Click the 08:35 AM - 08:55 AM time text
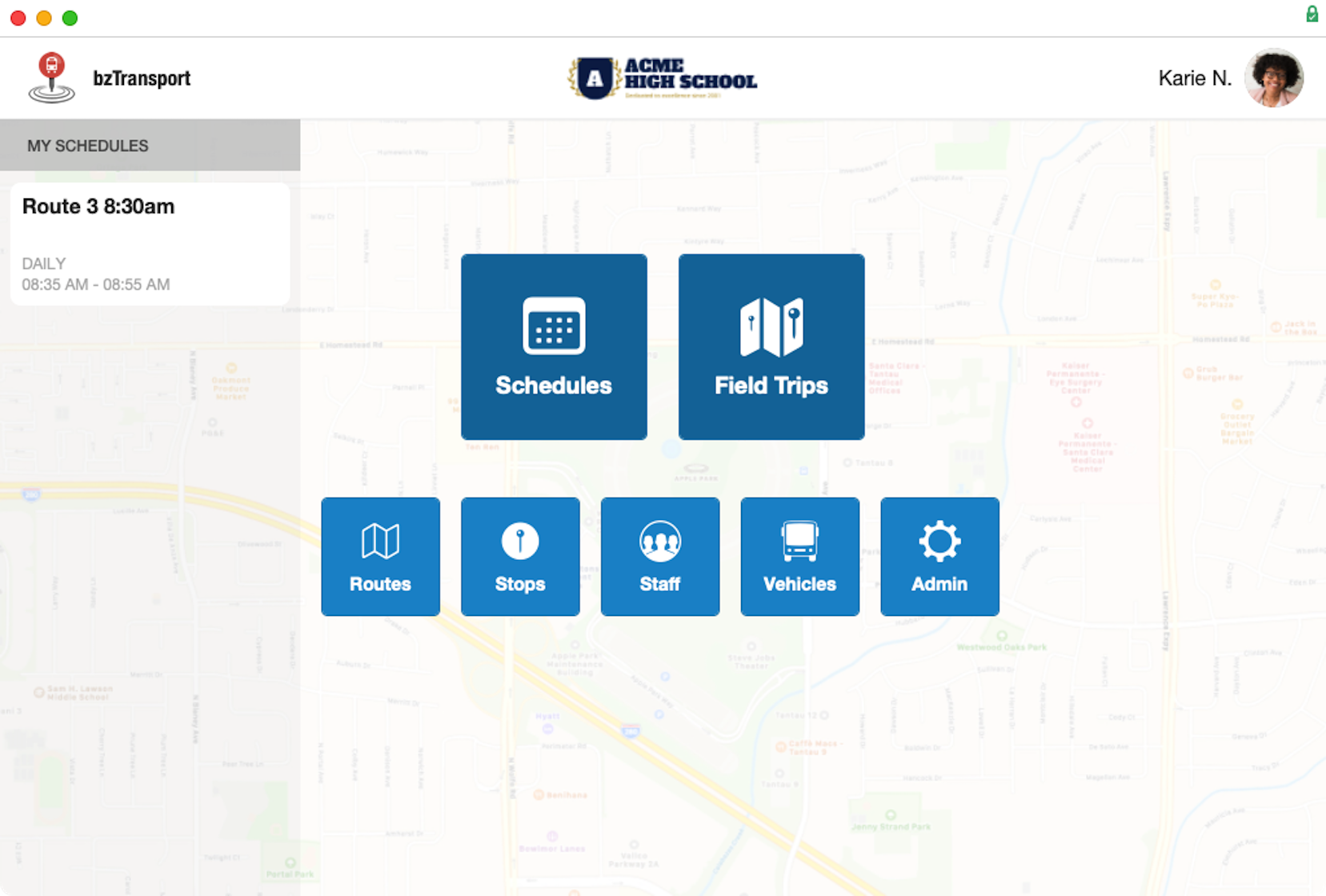1326x896 pixels. 96,284
